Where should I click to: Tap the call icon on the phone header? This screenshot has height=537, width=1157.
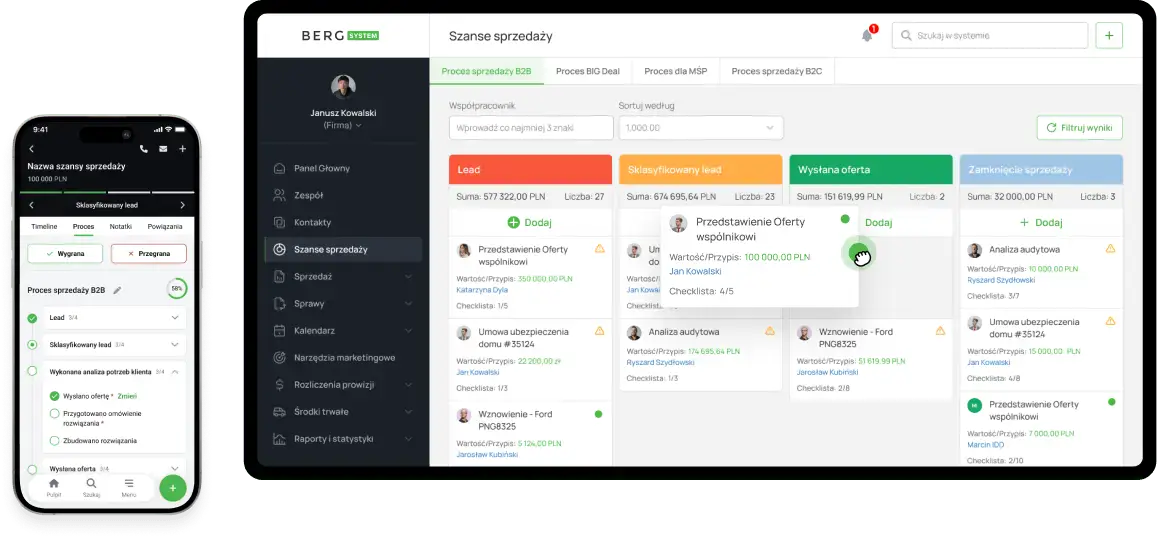[x=144, y=149]
